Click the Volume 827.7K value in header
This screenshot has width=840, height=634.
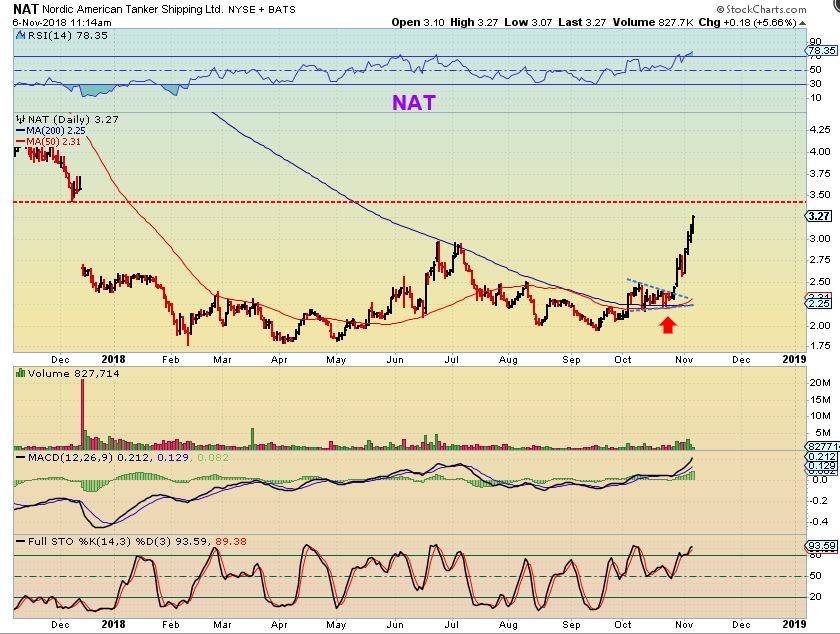(x=653, y=23)
